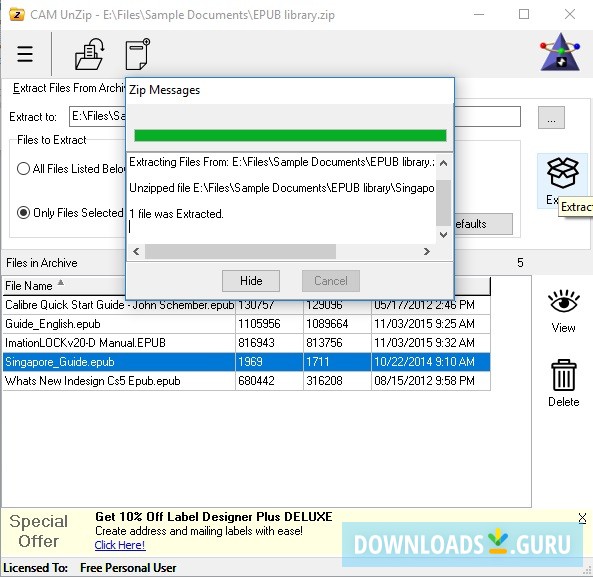Viewport: 593px width, 577px height.
Task: Click date cell 11/03/2015 9:25 AM
Action: tap(431, 324)
